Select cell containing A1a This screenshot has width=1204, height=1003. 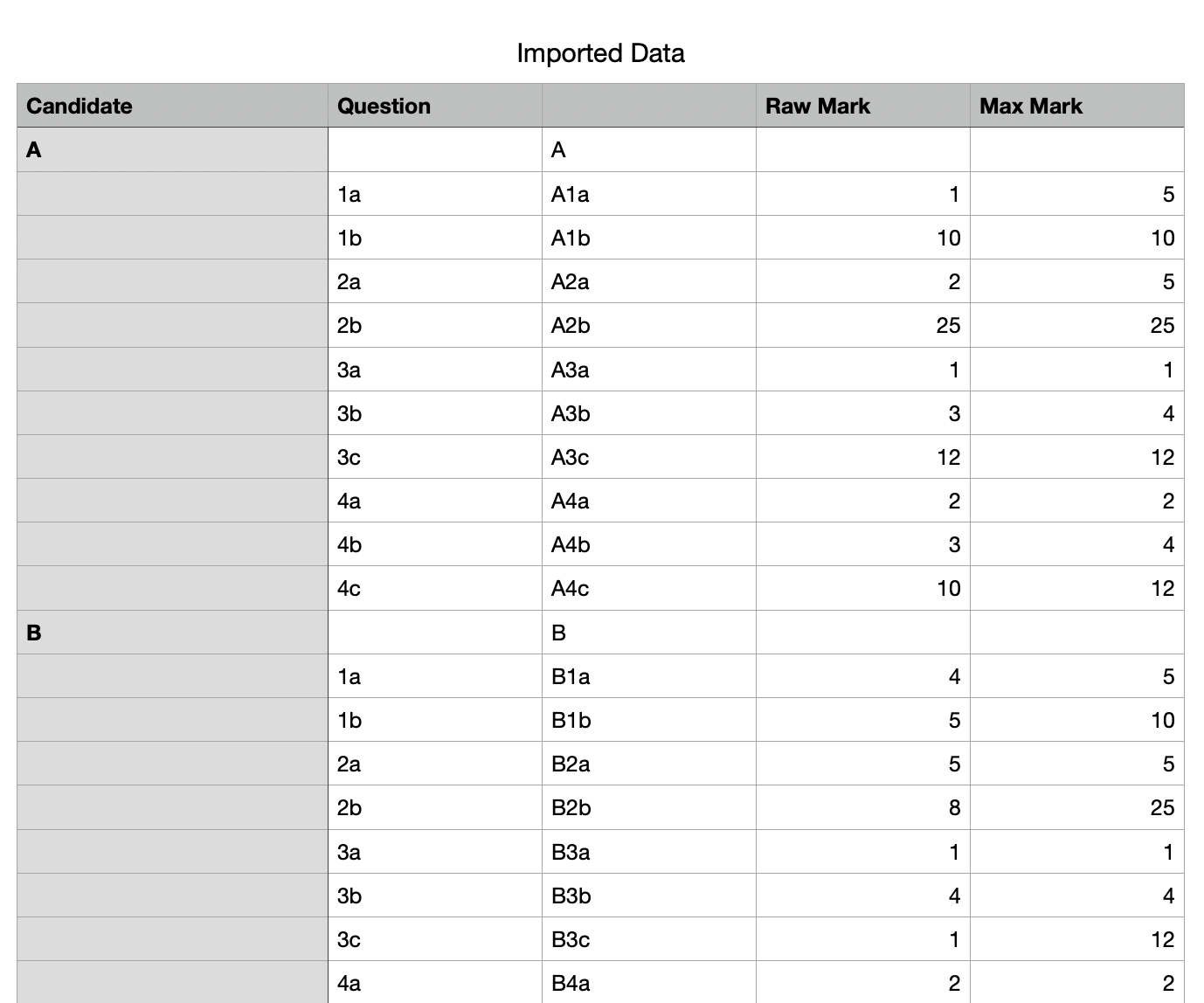[648, 194]
